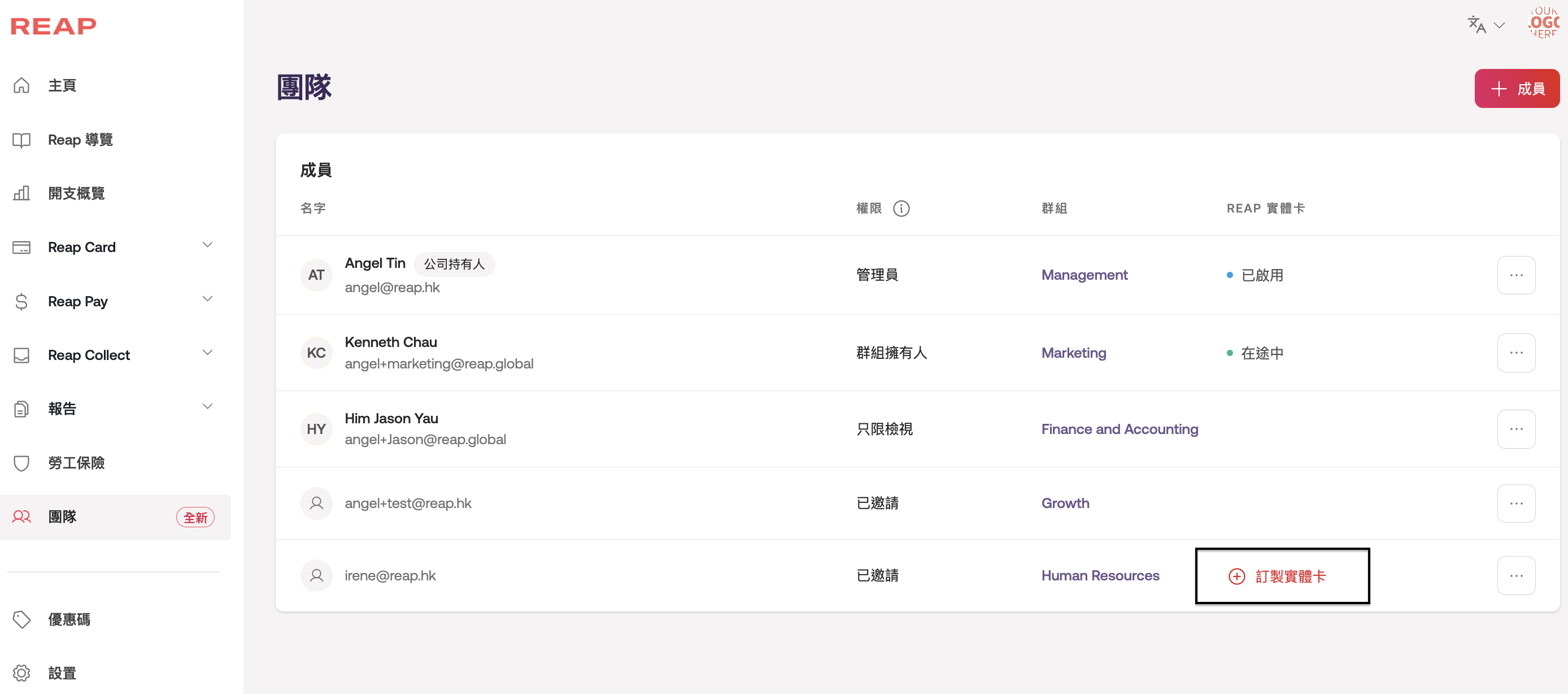Open more options for Angel Tin

[1515, 275]
